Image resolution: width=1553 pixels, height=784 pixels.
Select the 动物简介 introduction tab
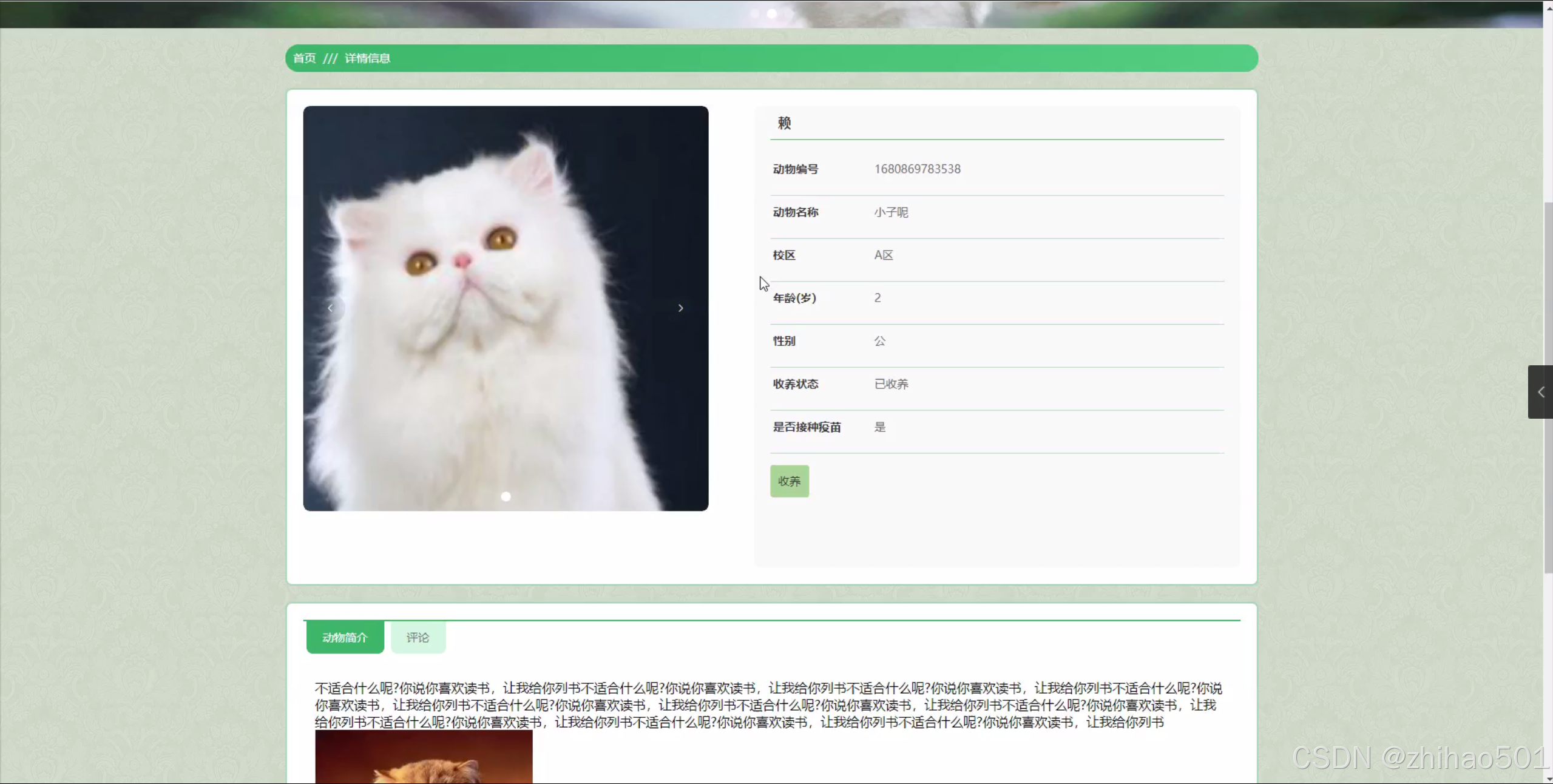(344, 637)
